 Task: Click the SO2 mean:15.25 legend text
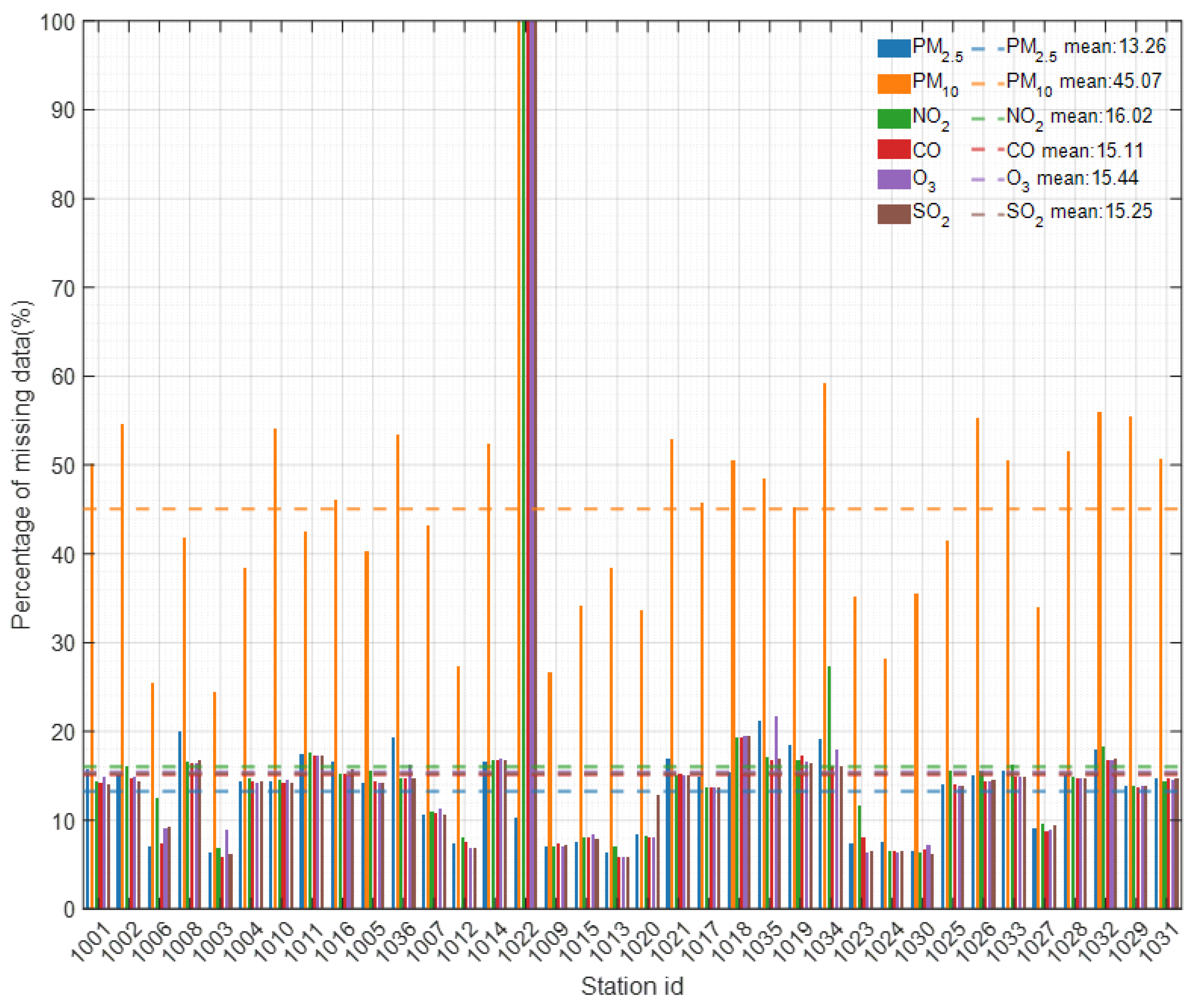coord(1079,212)
